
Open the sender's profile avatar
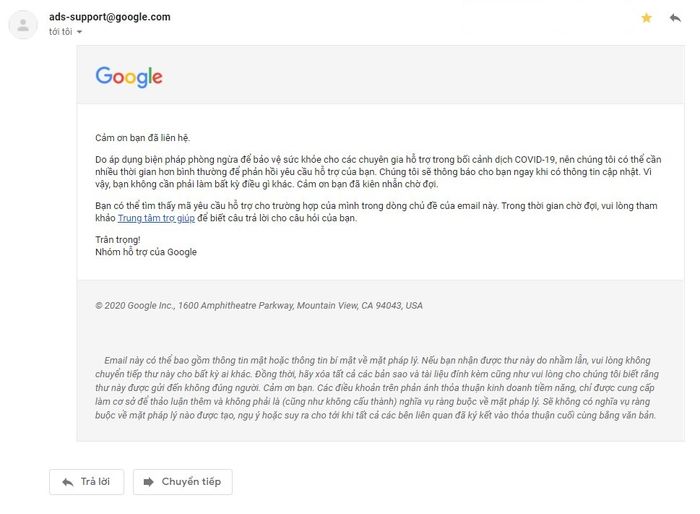click(23, 25)
